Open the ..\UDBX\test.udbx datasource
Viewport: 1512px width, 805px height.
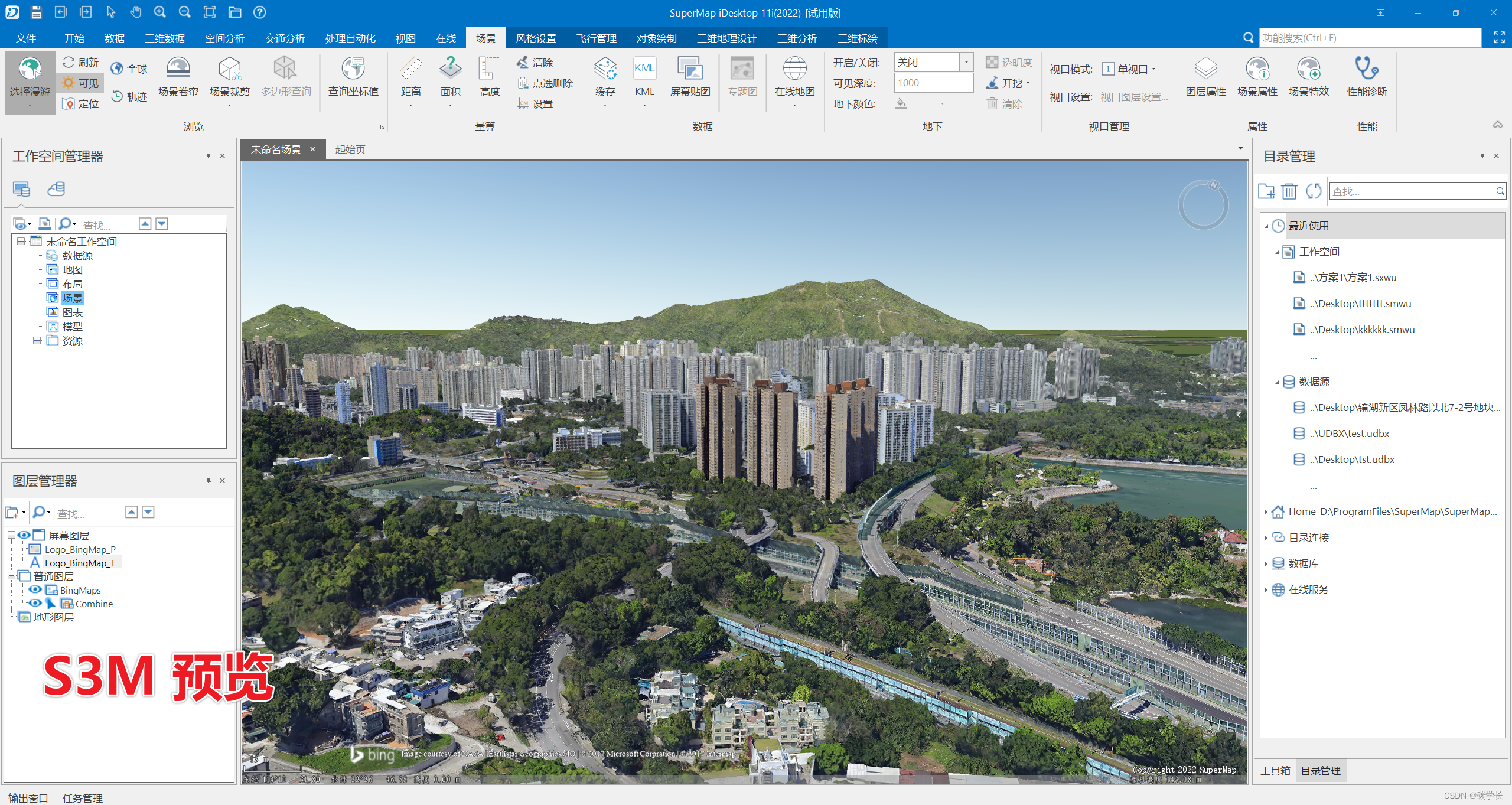coord(1349,434)
